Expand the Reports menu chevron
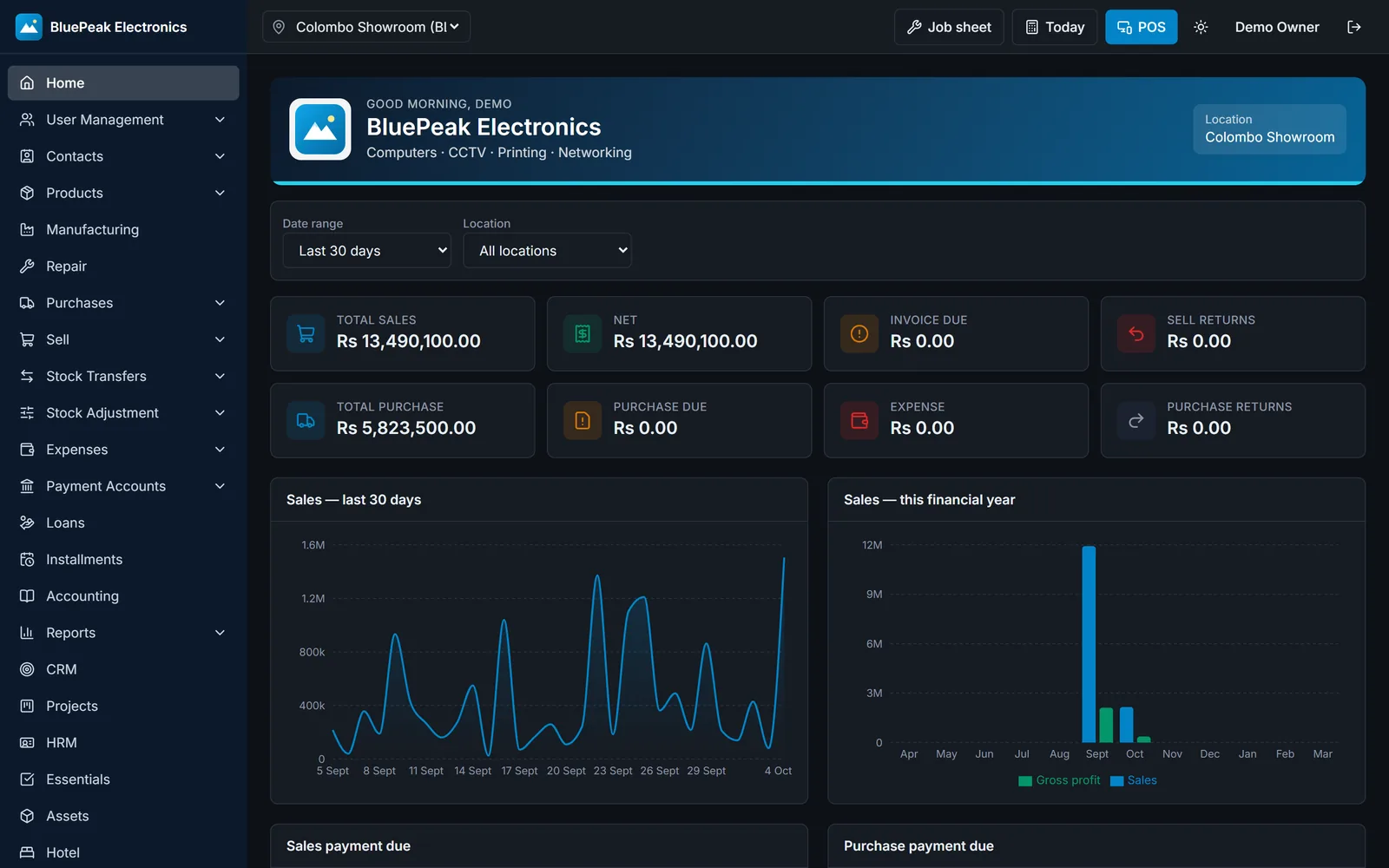 [x=220, y=633]
